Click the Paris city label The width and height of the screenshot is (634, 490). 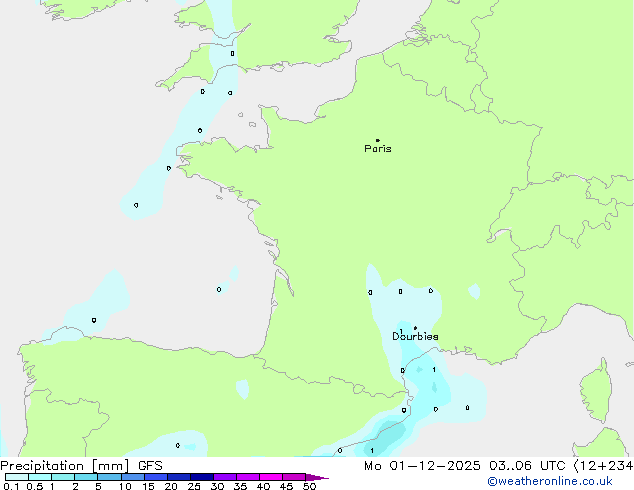click(378, 149)
